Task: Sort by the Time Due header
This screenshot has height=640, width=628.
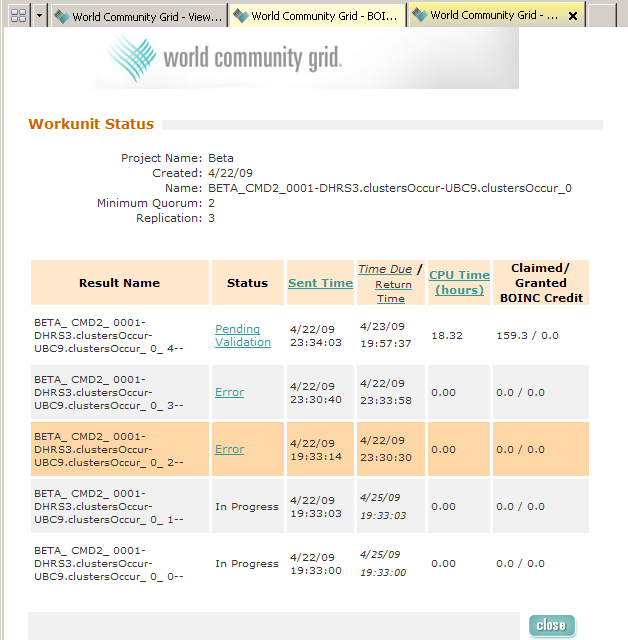Action: click(x=385, y=269)
